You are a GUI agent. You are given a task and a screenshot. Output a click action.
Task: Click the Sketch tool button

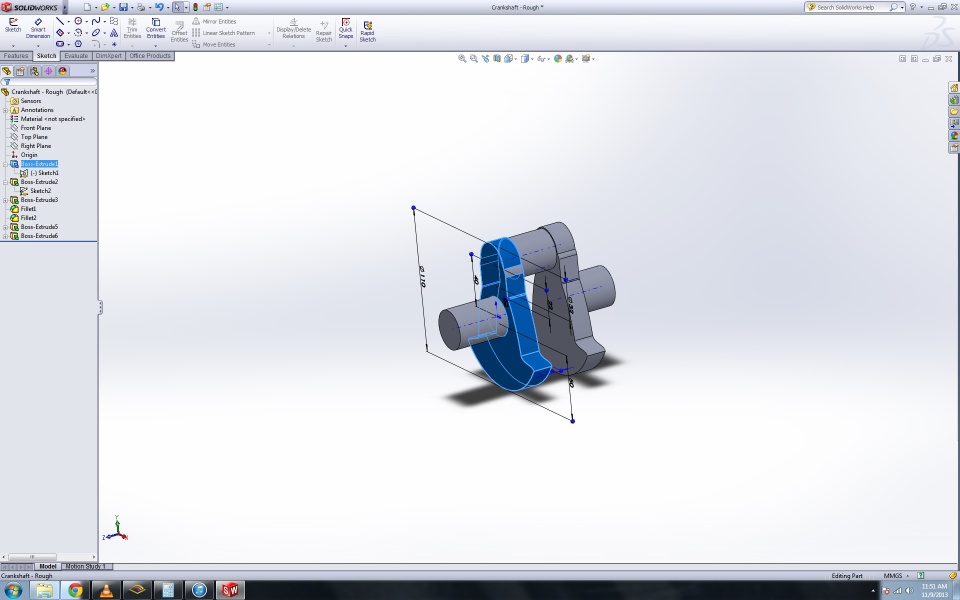[13, 25]
